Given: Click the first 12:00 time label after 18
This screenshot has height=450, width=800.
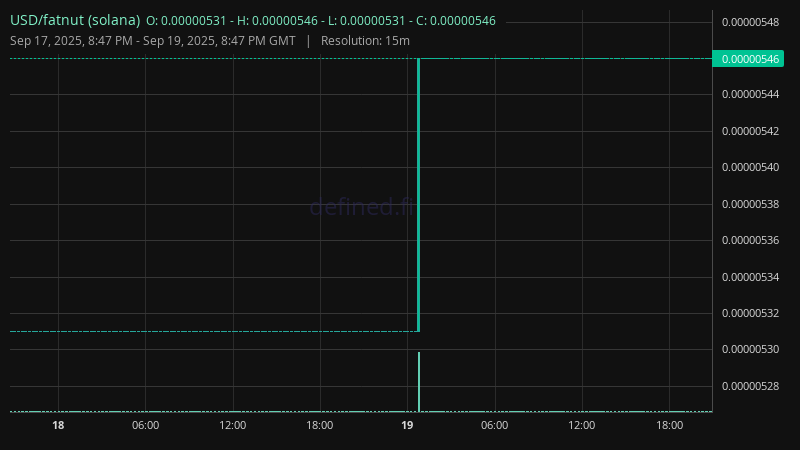Looking at the screenshot, I should 233,426.
